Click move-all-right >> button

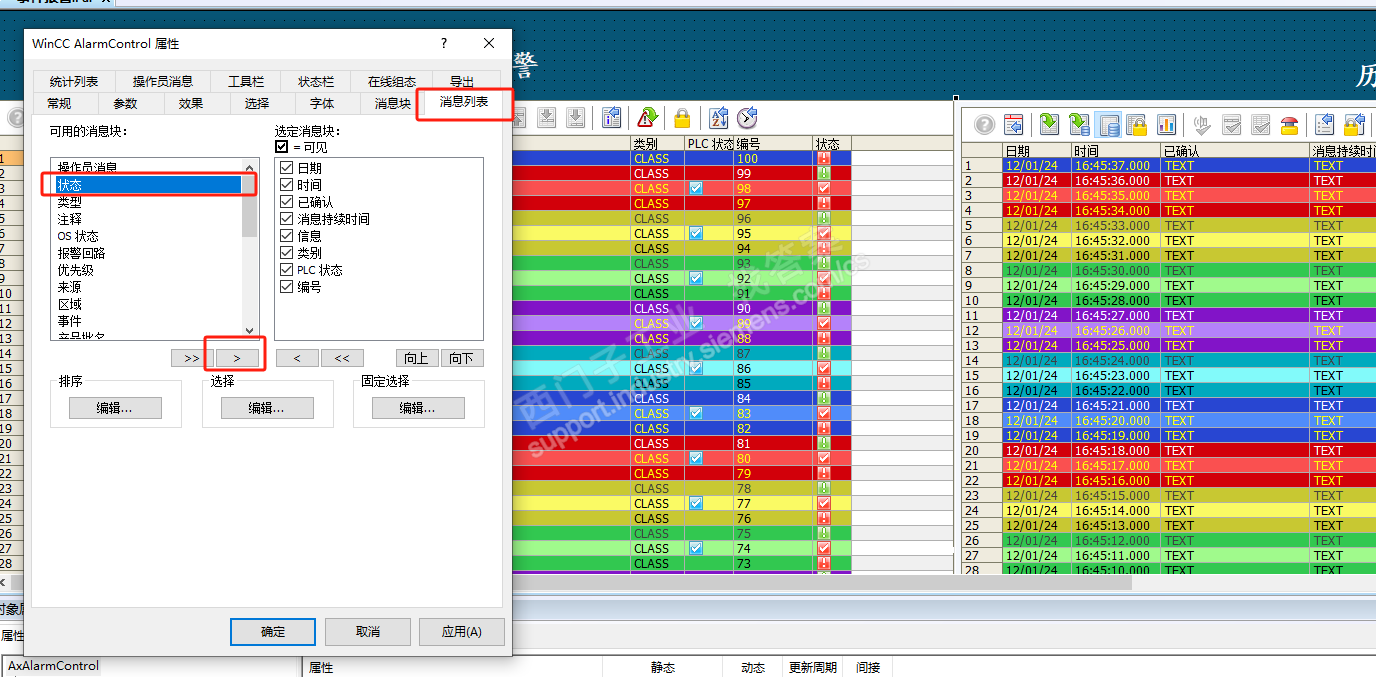pos(191,358)
